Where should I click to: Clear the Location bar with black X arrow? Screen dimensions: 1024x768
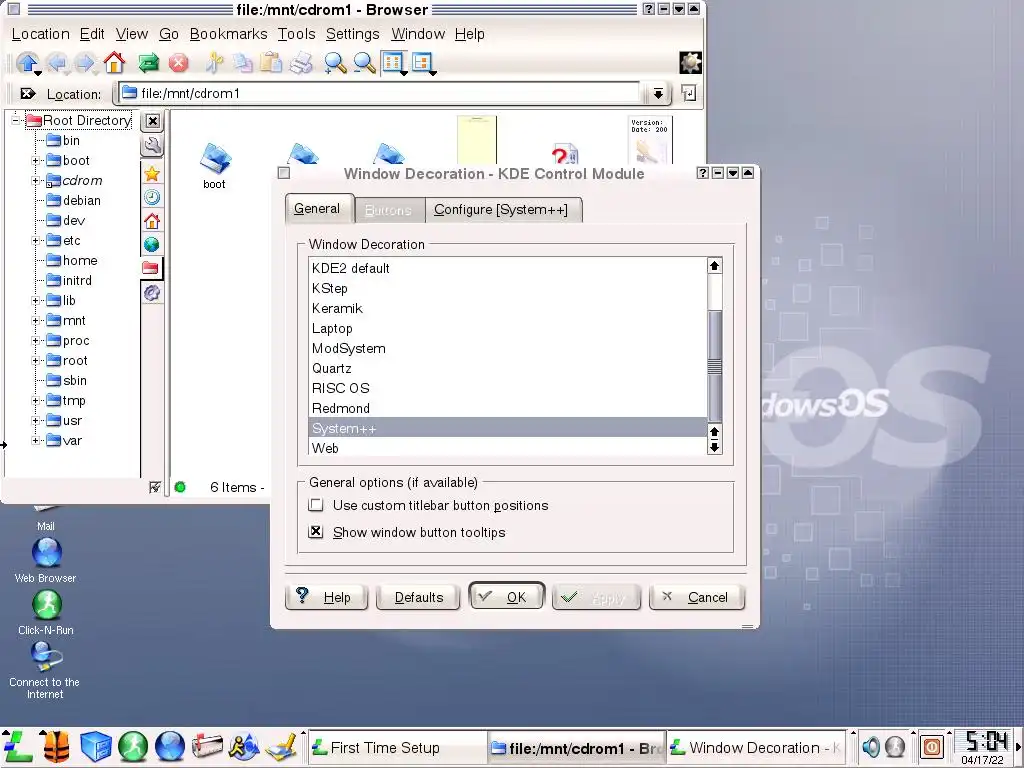point(27,93)
